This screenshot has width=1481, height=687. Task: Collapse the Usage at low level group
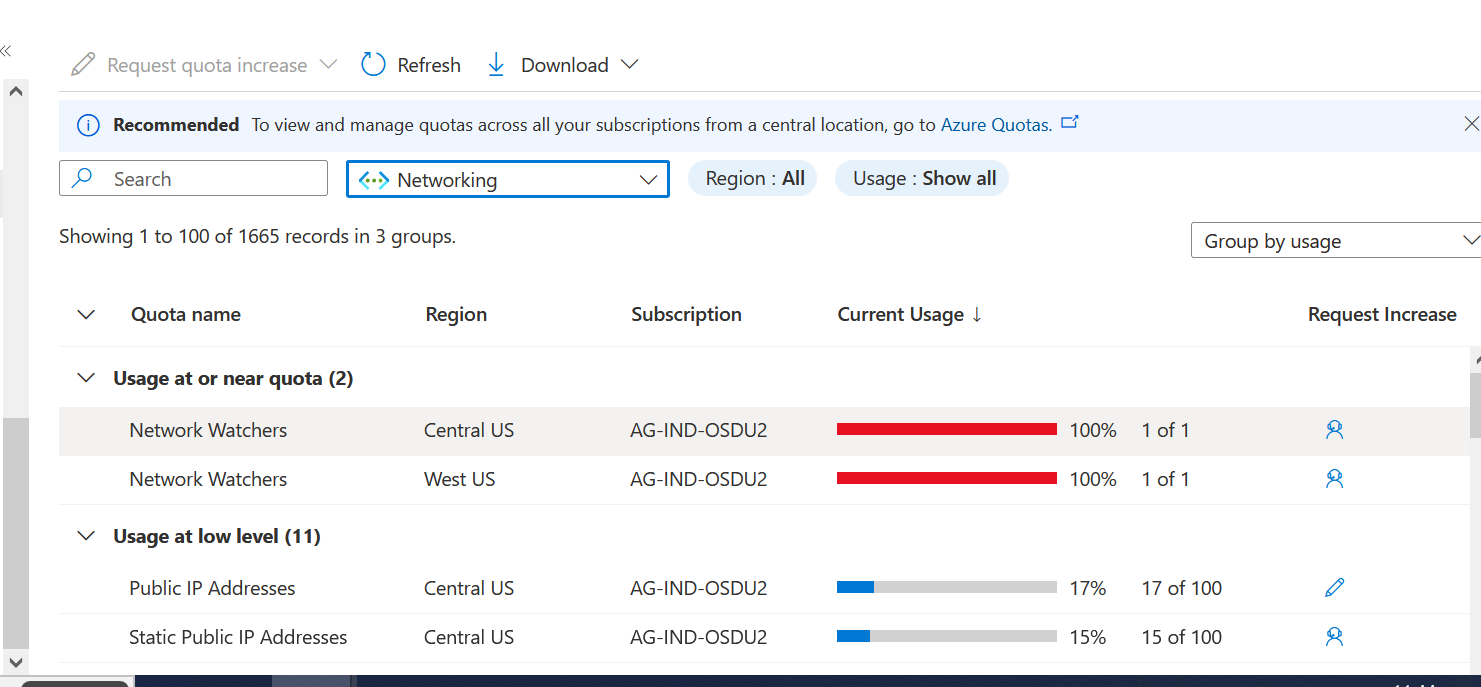click(x=87, y=536)
